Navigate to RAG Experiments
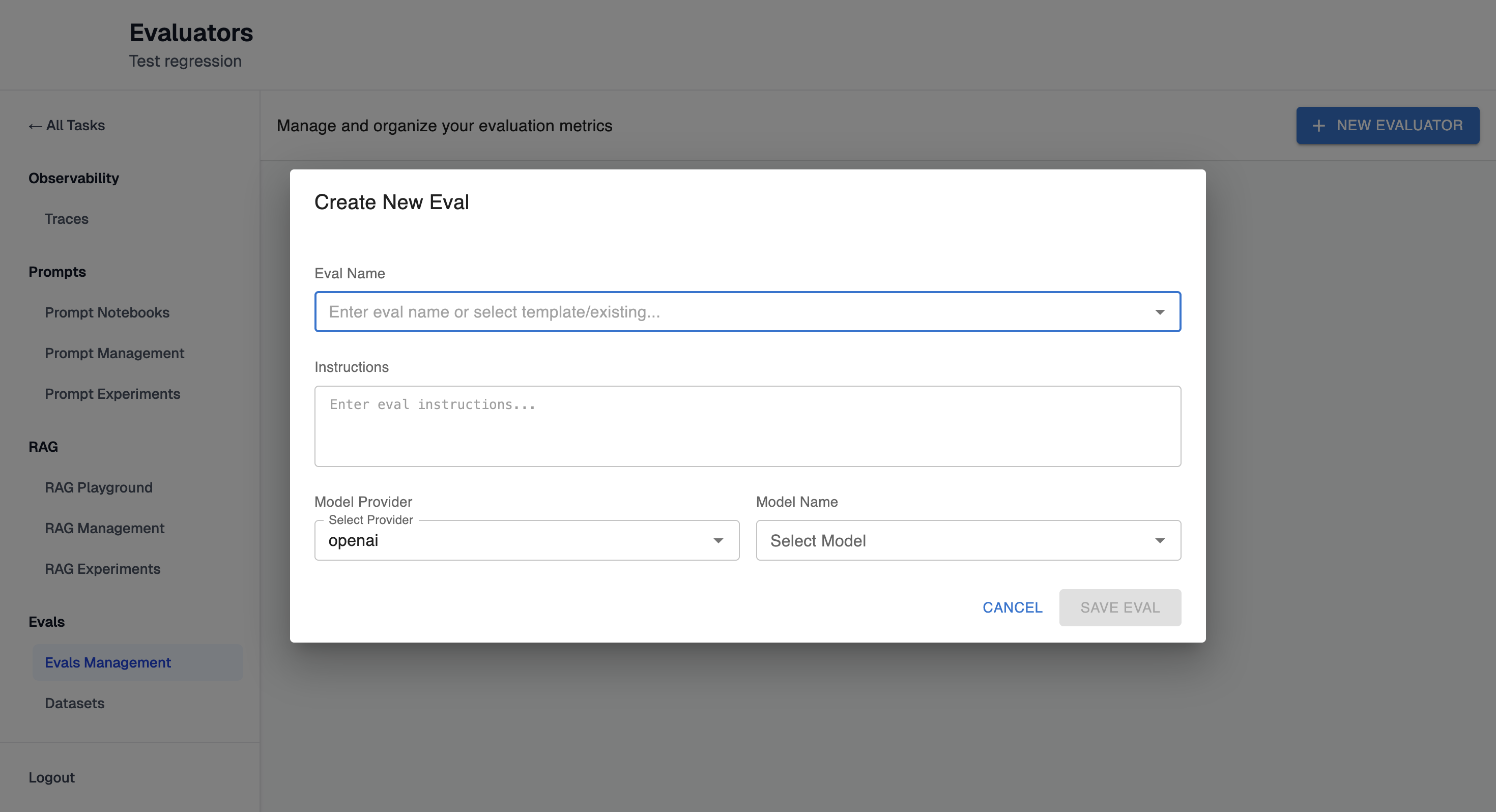The width and height of the screenshot is (1496, 812). 103,569
